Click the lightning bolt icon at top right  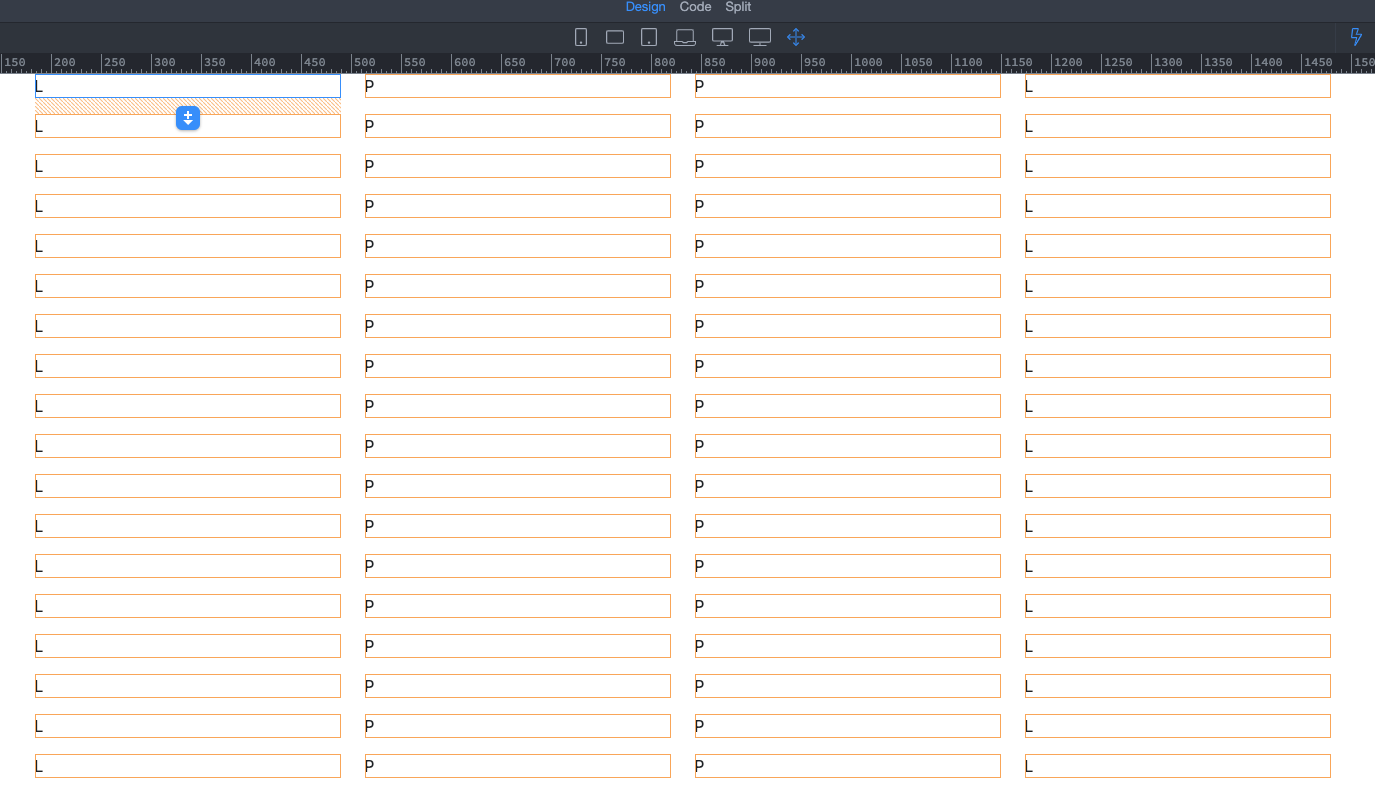pyautogui.click(x=1356, y=37)
